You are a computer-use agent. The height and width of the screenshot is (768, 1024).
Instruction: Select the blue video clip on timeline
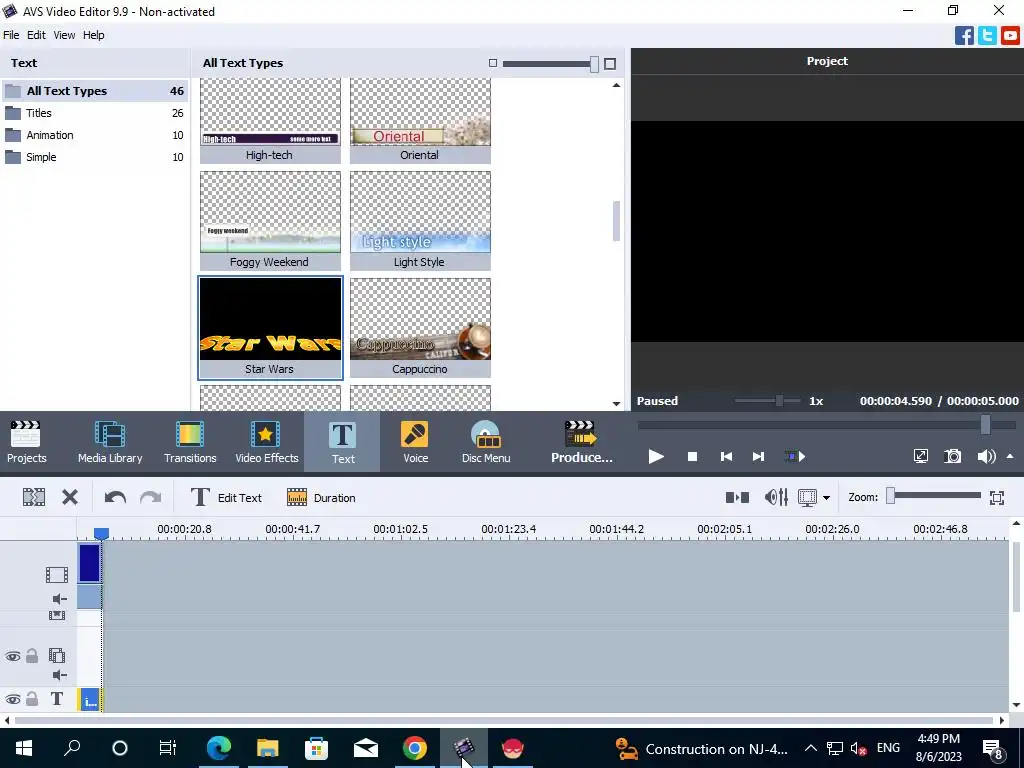[x=89, y=562]
